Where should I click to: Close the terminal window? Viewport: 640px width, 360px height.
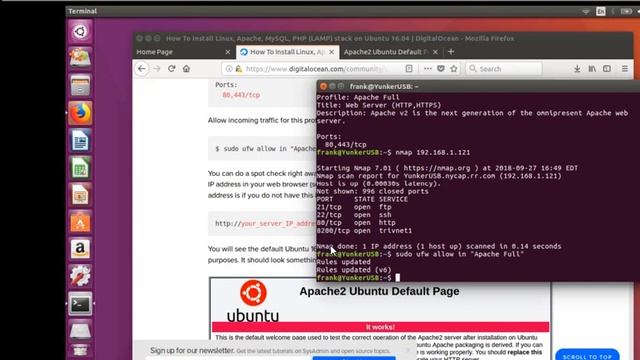(x=323, y=86)
